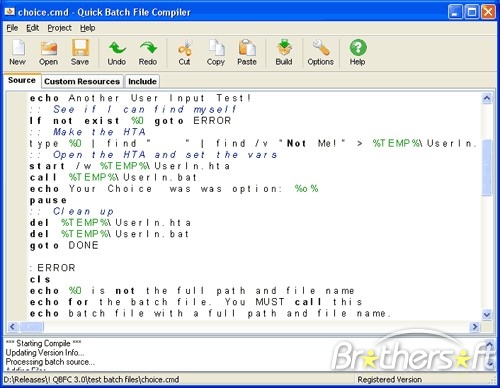
Task: Paste from clipboard icon
Action: coord(247,52)
